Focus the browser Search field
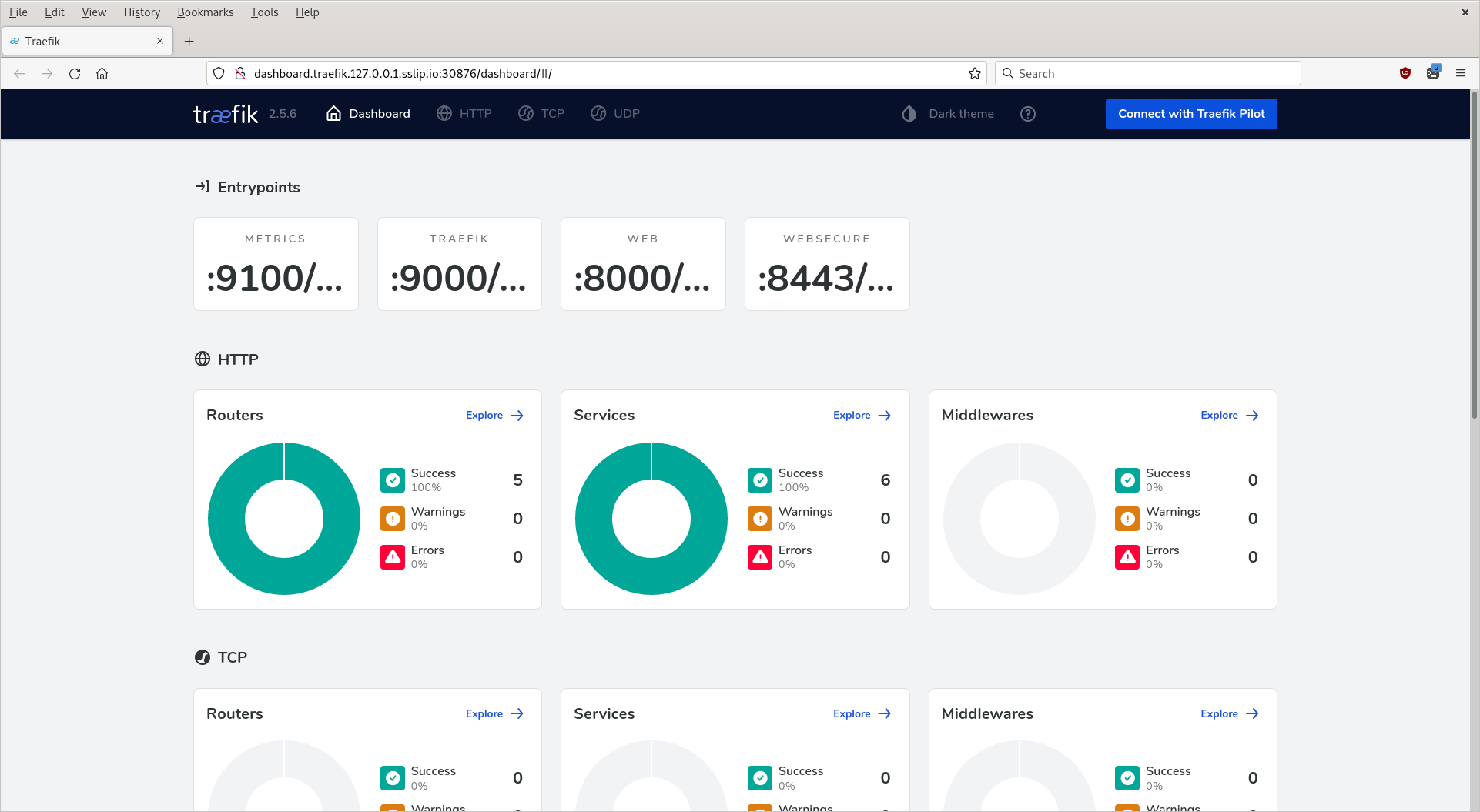This screenshot has height=812, width=1480. [1148, 74]
